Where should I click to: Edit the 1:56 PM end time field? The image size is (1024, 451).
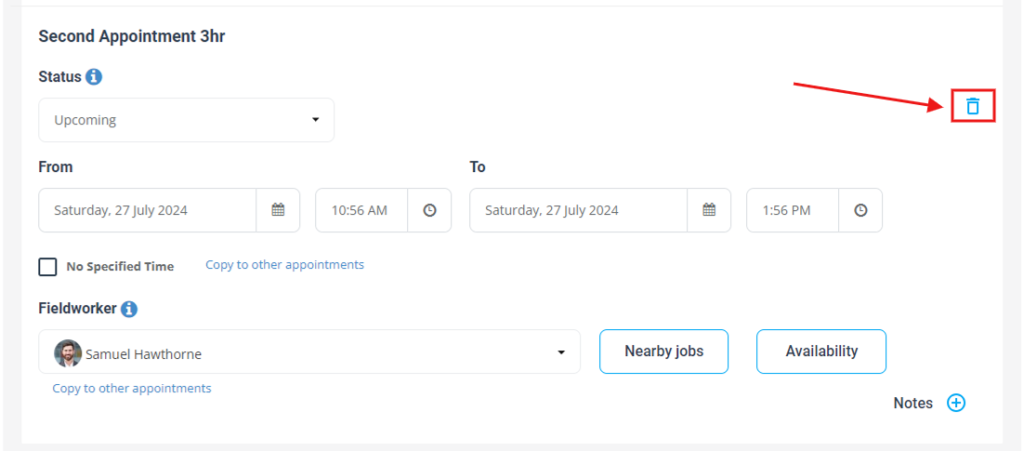coord(793,210)
